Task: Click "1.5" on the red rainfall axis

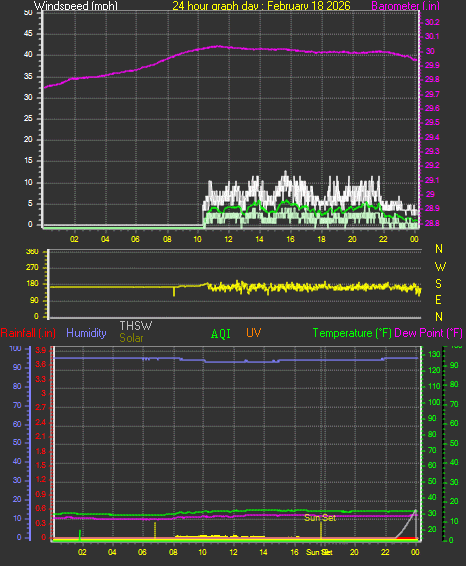Action: [x=41, y=465]
